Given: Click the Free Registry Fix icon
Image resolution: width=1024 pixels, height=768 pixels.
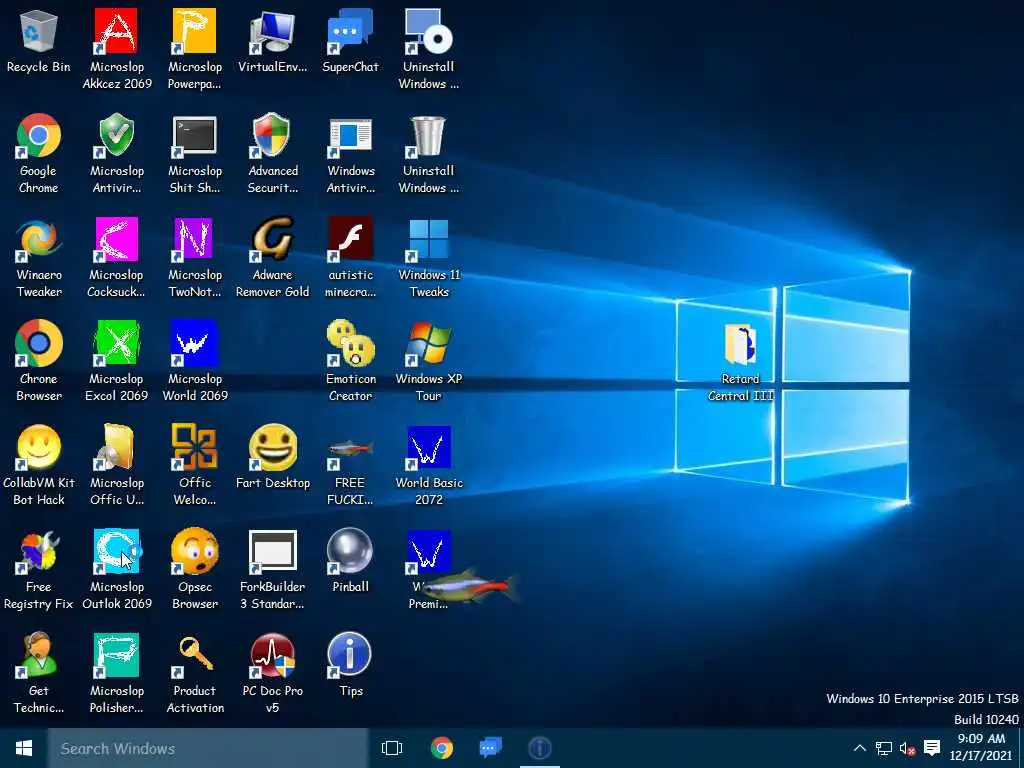Looking at the screenshot, I should [x=39, y=551].
